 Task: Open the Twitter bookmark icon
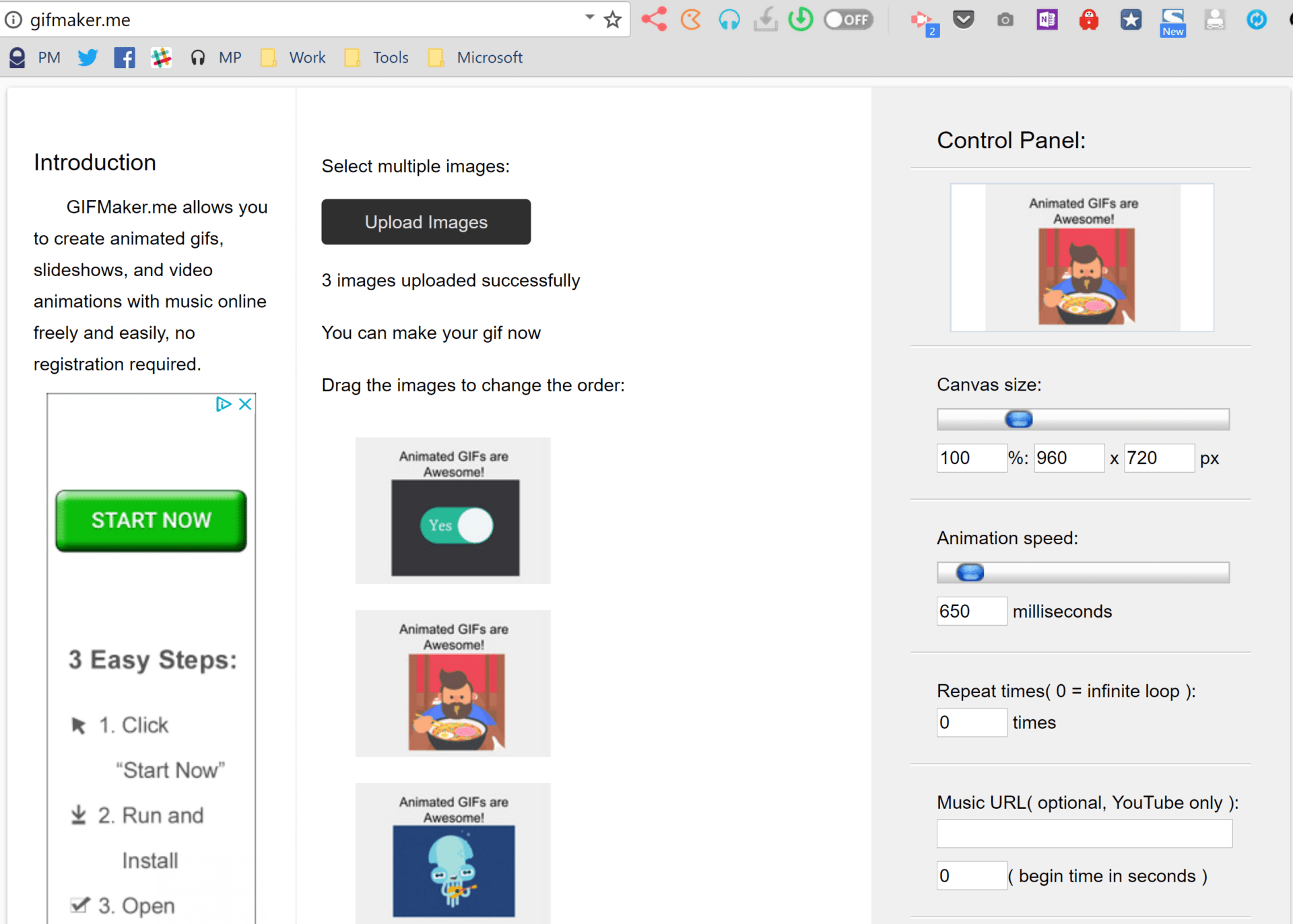tap(88, 57)
